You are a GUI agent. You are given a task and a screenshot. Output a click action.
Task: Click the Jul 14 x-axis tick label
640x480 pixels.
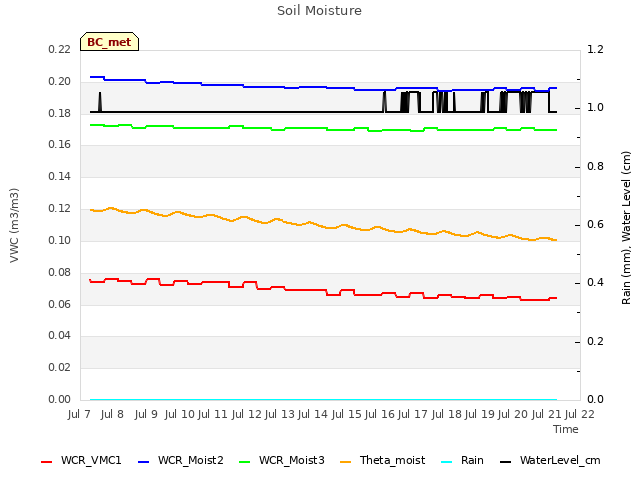(313, 414)
